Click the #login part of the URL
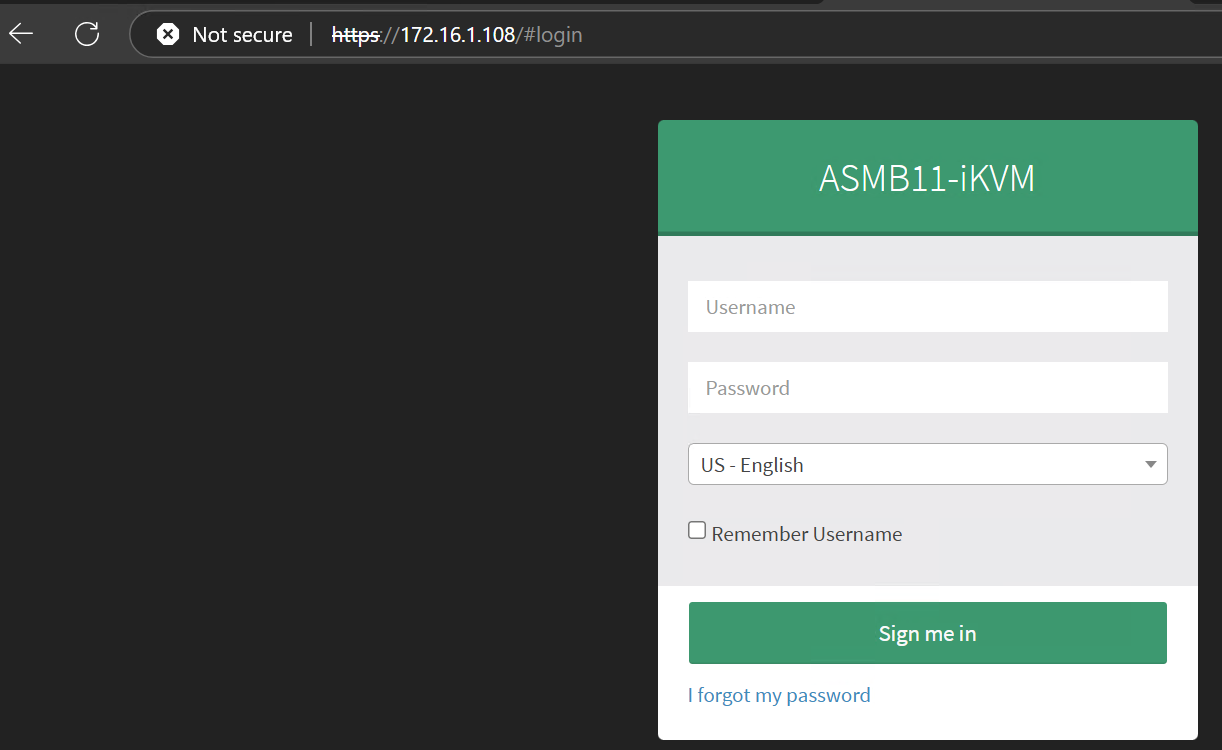The image size is (1222, 750). (552, 35)
